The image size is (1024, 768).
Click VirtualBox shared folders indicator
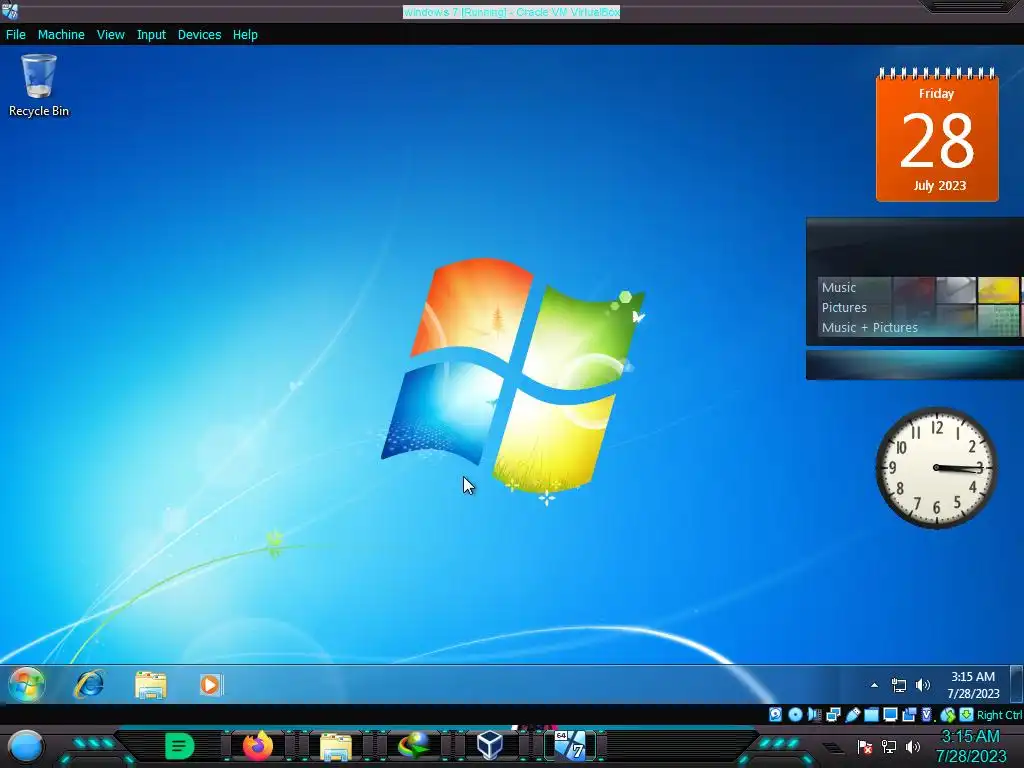coord(871,714)
